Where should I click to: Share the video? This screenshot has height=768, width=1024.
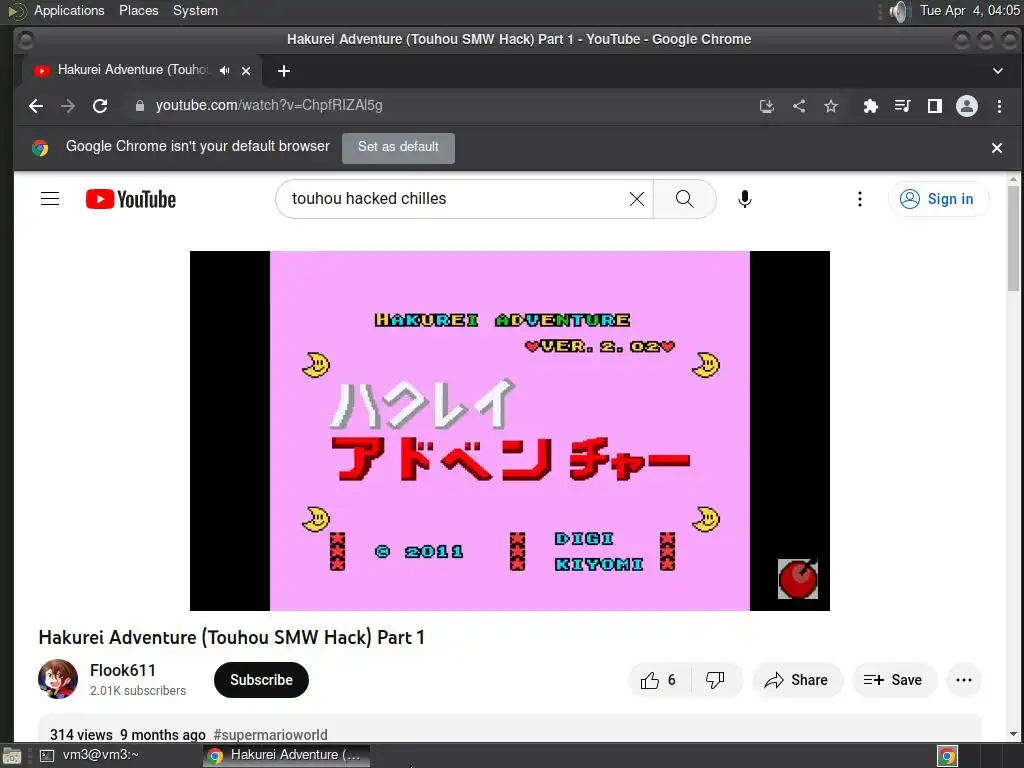click(797, 680)
